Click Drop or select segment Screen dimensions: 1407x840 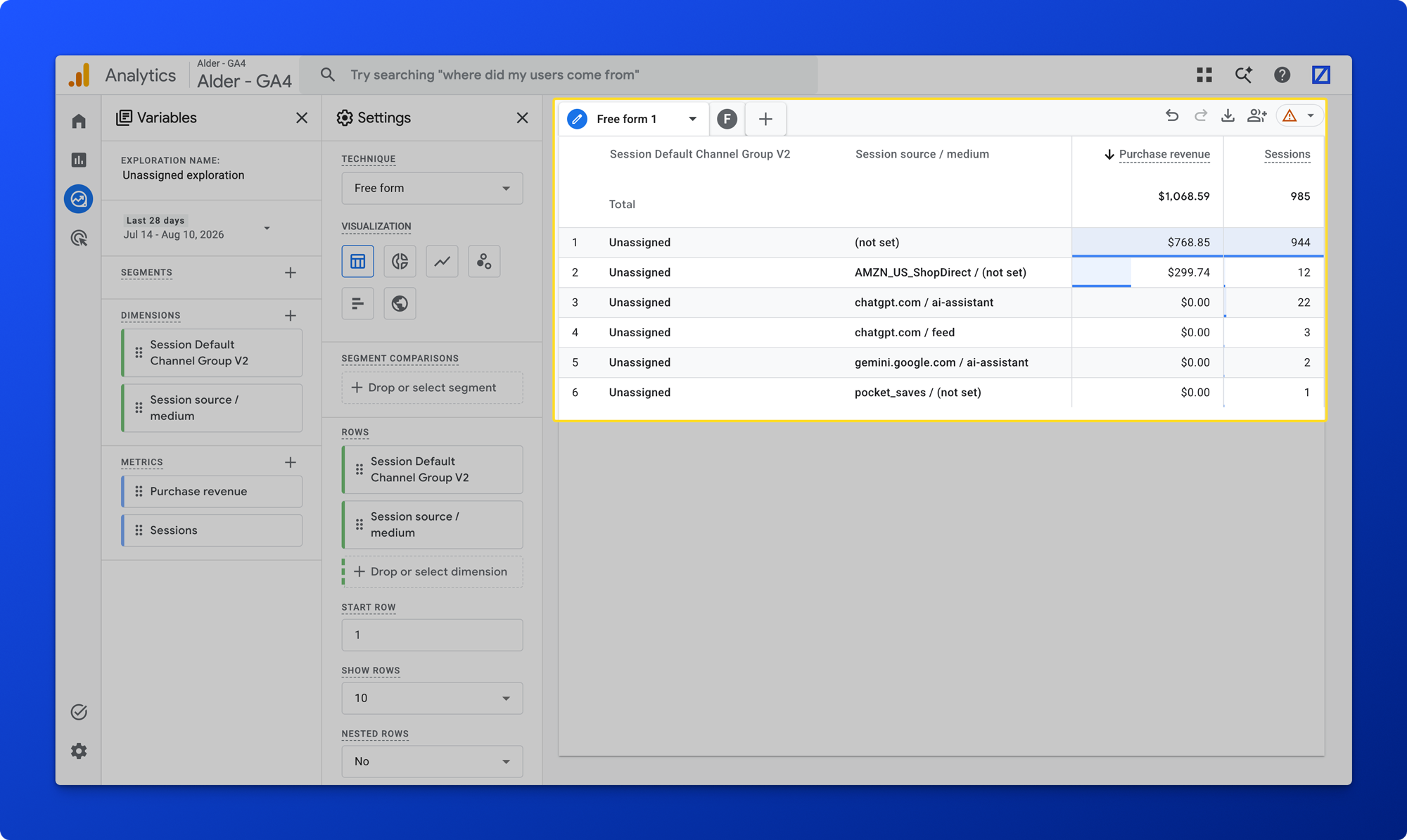(432, 388)
